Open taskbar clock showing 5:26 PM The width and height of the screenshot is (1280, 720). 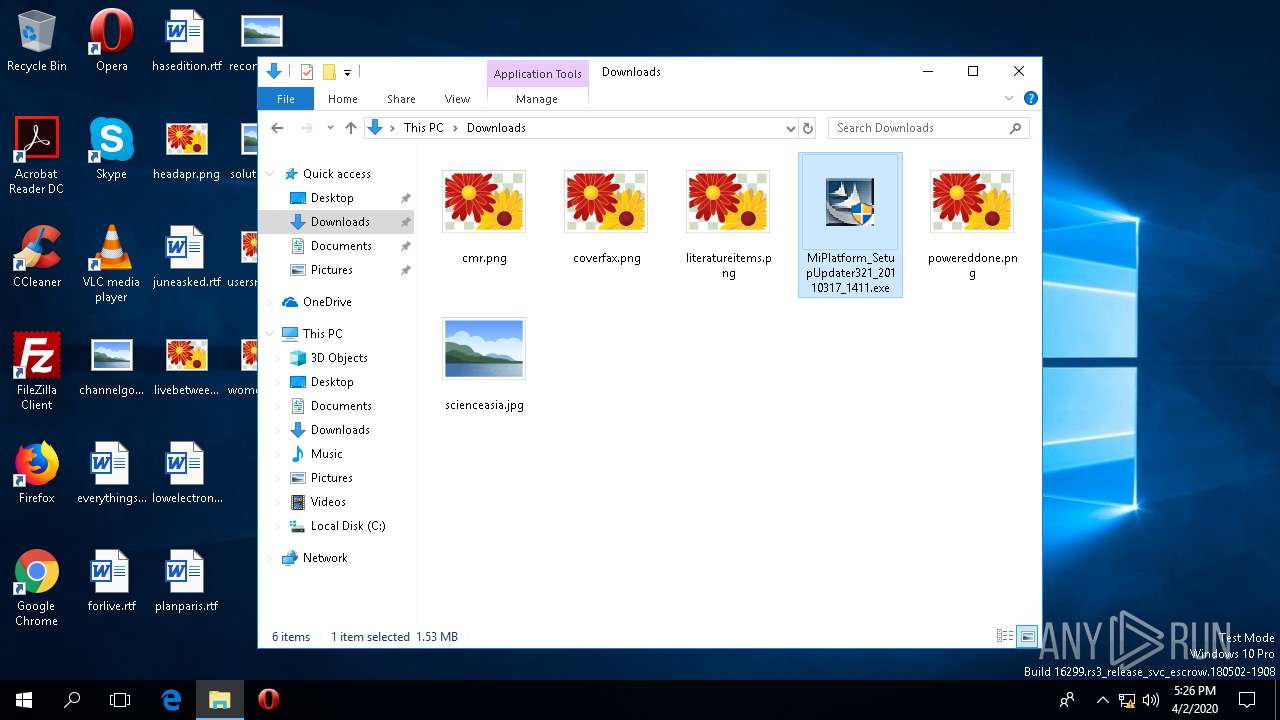[1193, 700]
